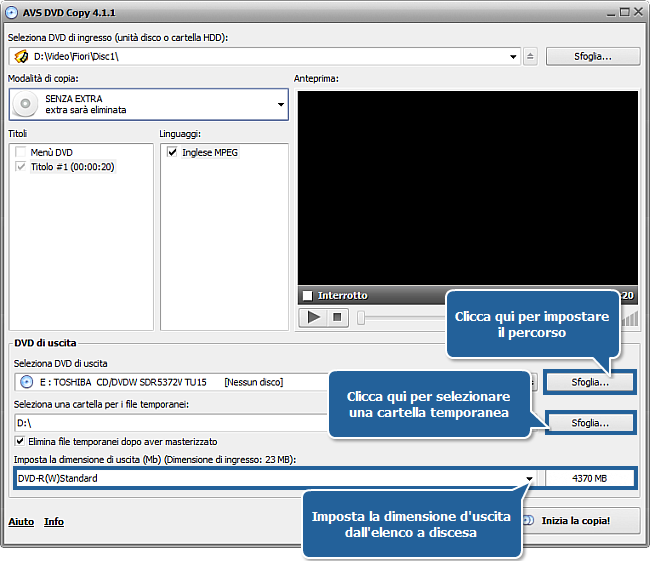Minimize the AVS DVD Copy window
The height and width of the screenshot is (561, 650).
click(611, 13)
